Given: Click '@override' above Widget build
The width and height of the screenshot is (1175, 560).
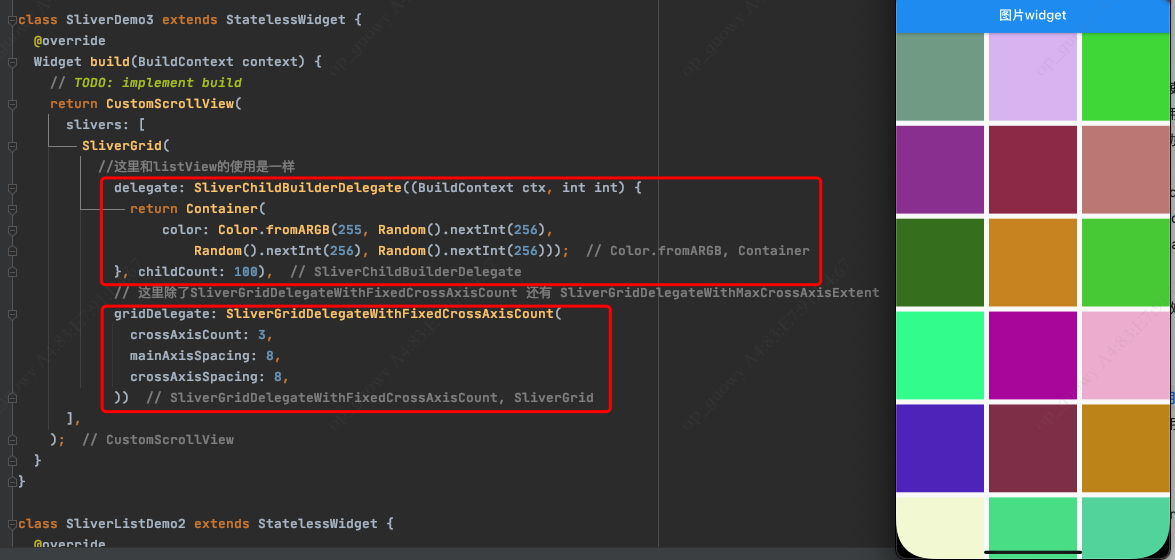Looking at the screenshot, I should pos(70,40).
